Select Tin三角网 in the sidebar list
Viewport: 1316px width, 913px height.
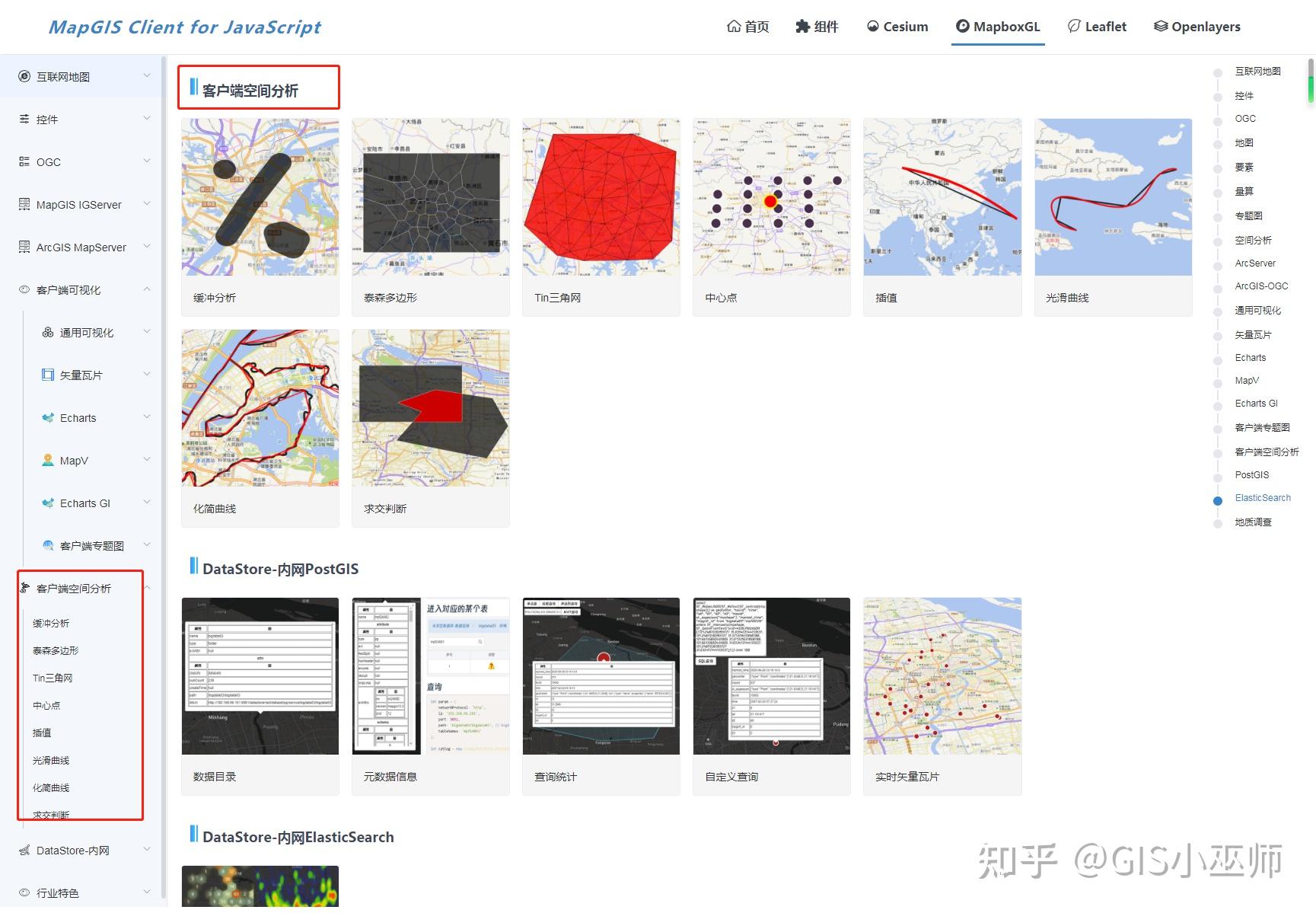coord(52,677)
